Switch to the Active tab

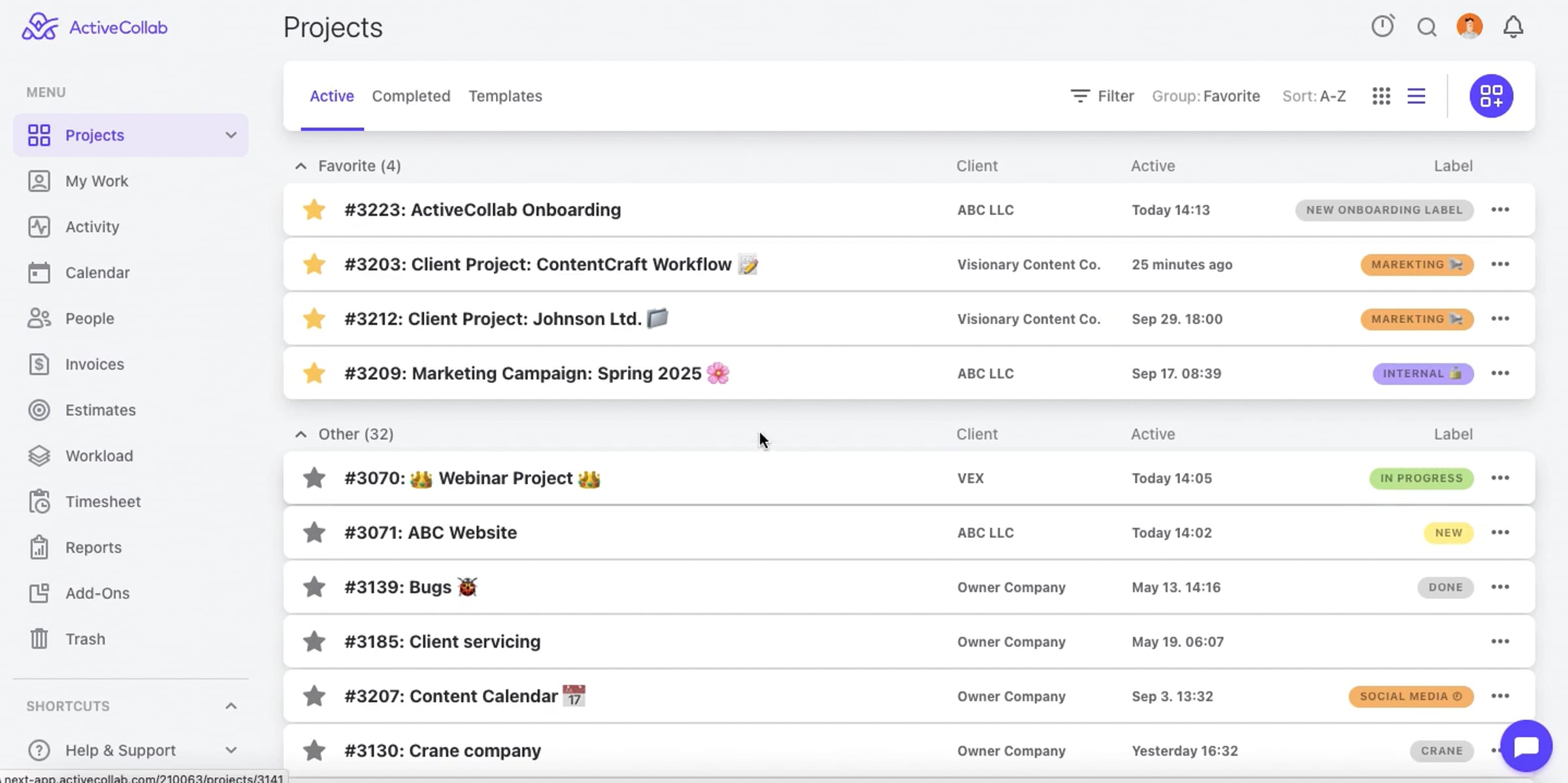tap(332, 96)
